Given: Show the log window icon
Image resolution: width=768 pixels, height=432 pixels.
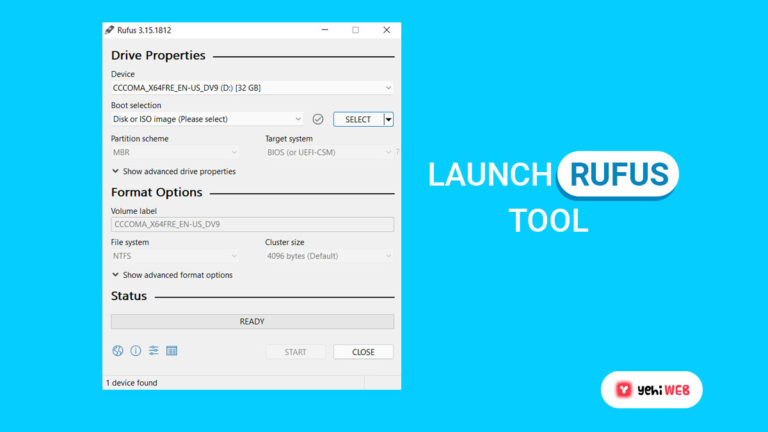Looking at the screenshot, I should click(171, 351).
